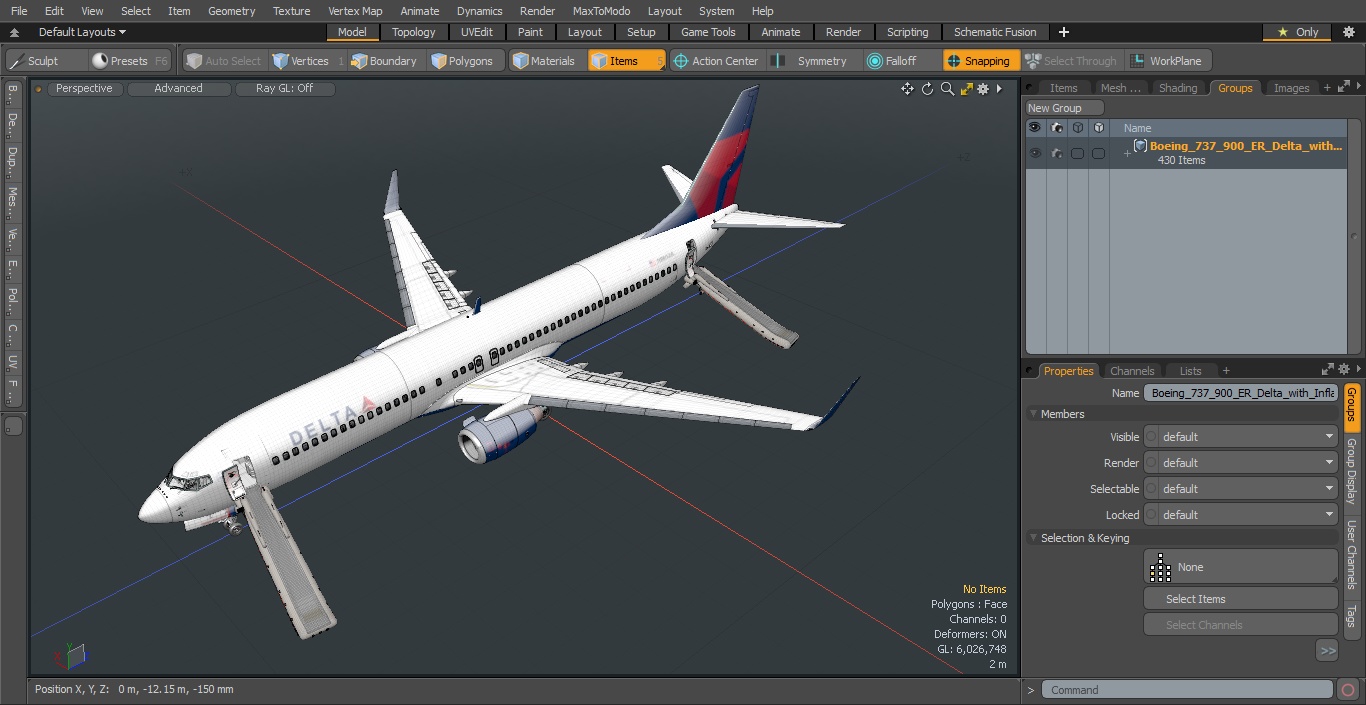The width and height of the screenshot is (1366, 705).
Task: Open the Geometry menu
Action: (231, 11)
